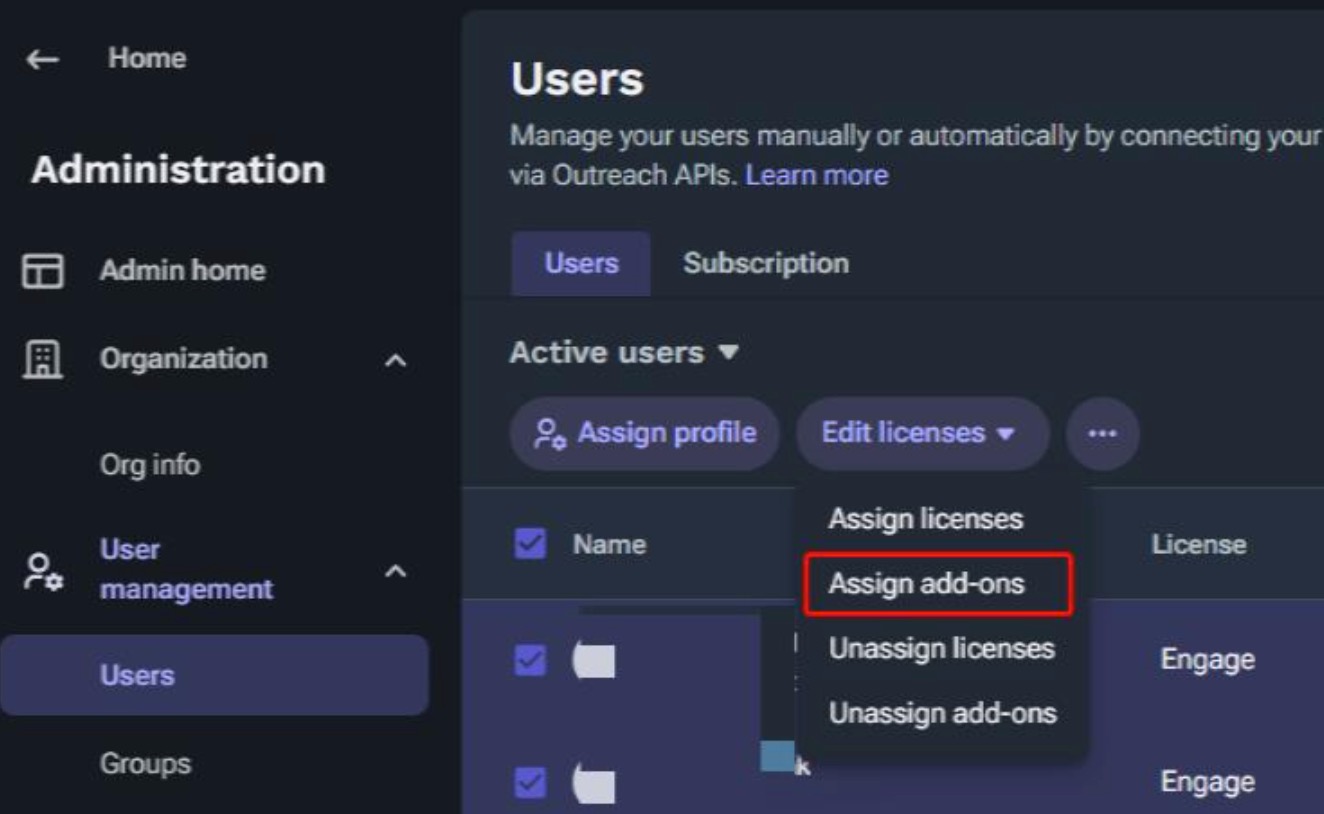Image resolution: width=1324 pixels, height=814 pixels.
Task: Choose Assign licenses from the menu
Action: 925,519
